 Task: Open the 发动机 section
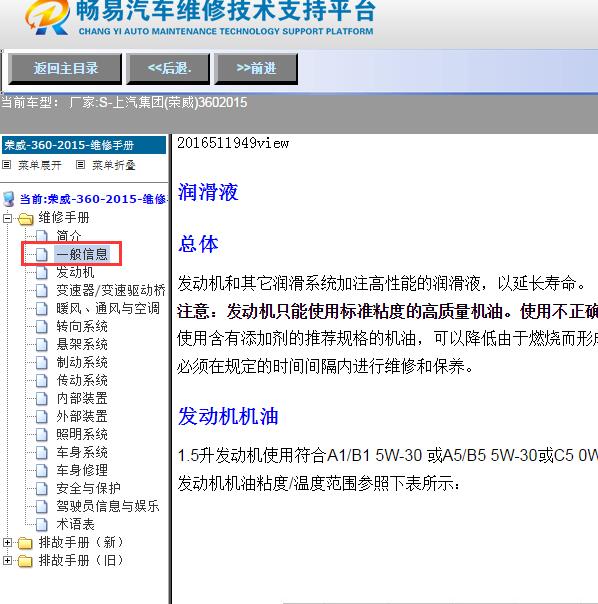[75, 272]
